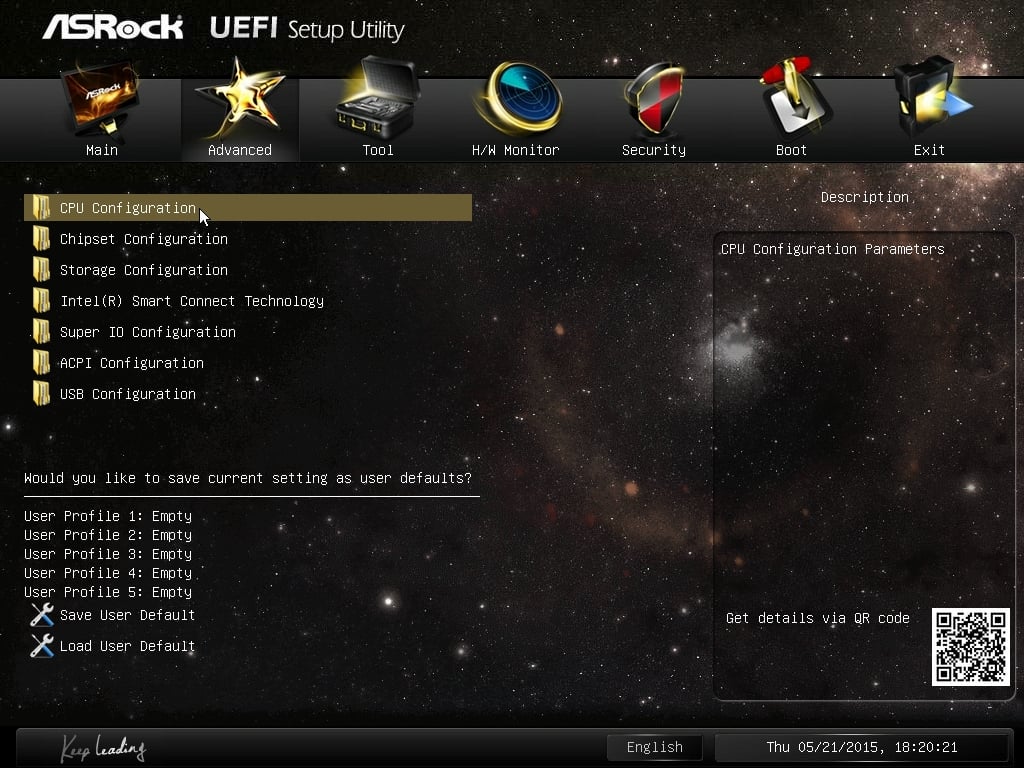Image resolution: width=1024 pixels, height=768 pixels.
Task: Switch to the Main tab label
Action: (x=102, y=150)
